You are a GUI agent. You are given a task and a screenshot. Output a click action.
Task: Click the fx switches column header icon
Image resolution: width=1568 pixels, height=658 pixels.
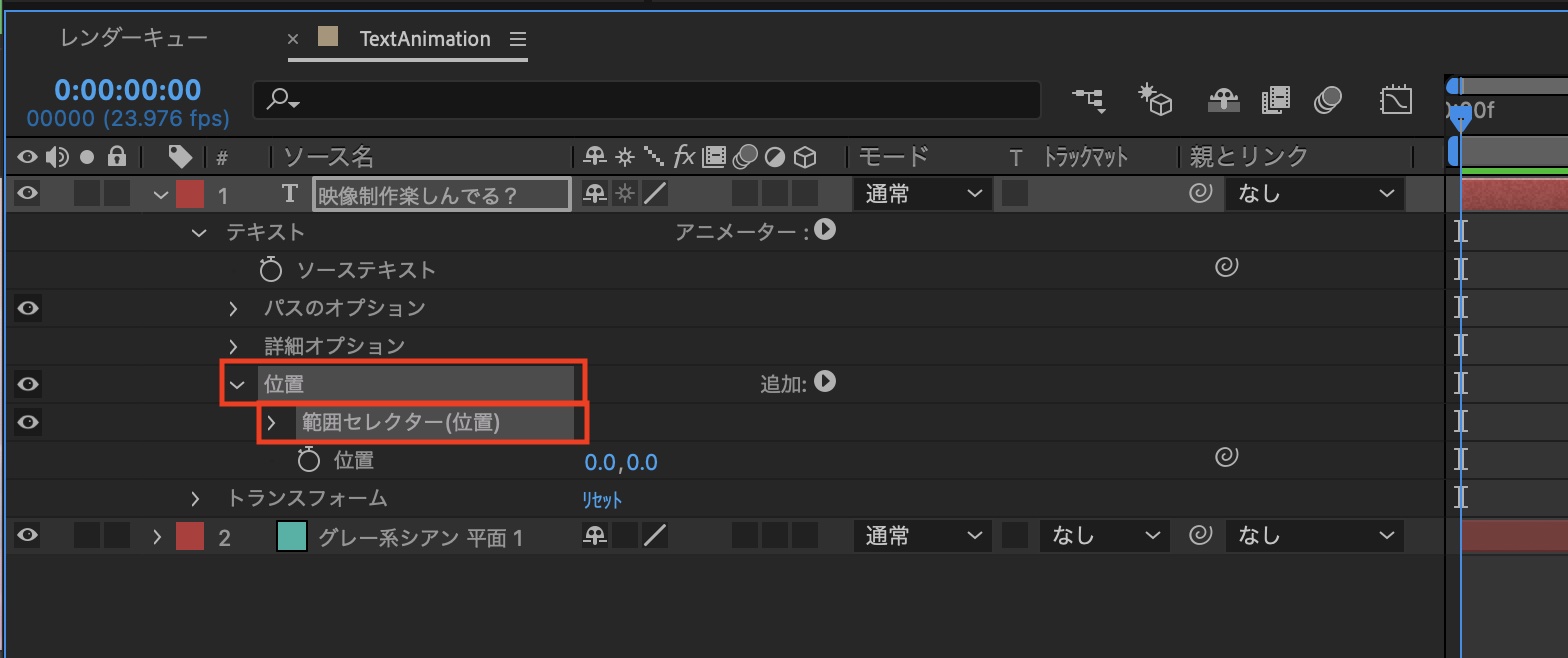point(684,156)
